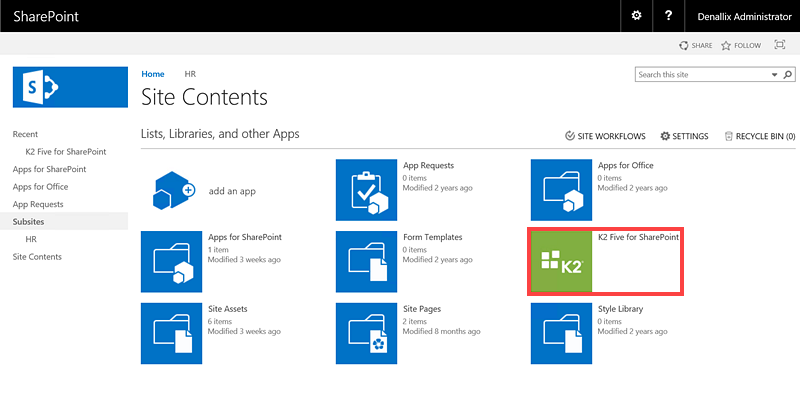The image size is (800, 398).
Task: Open the Site Pages library icon
Action: tap(366, 333)
